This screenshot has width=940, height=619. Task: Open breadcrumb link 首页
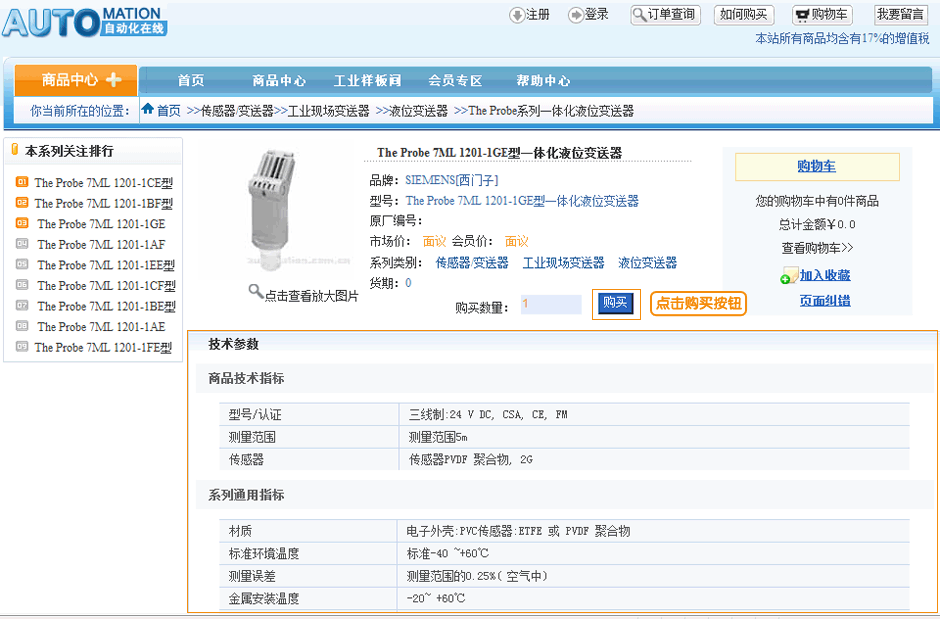(x=168, y=111)
